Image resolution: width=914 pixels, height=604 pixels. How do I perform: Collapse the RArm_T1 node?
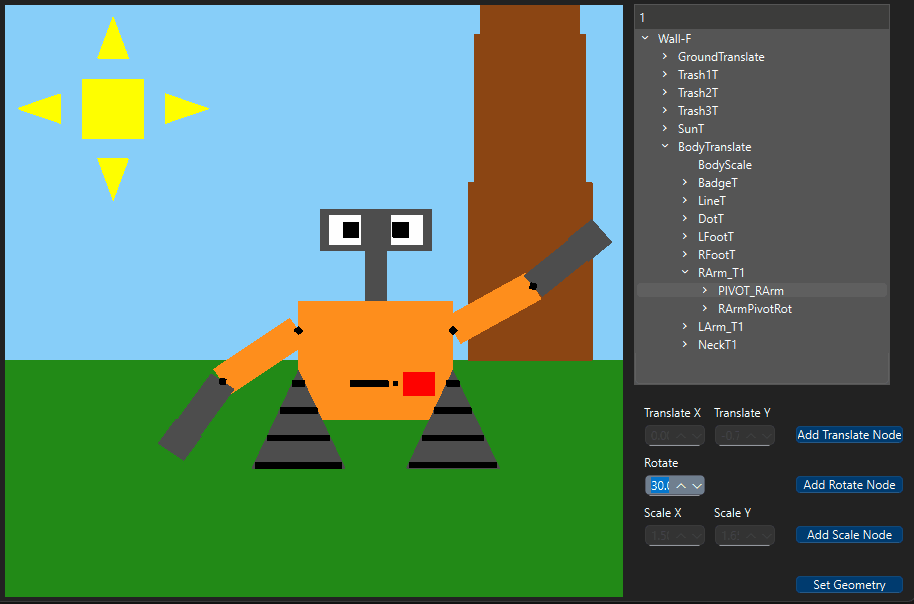[685, 272]
